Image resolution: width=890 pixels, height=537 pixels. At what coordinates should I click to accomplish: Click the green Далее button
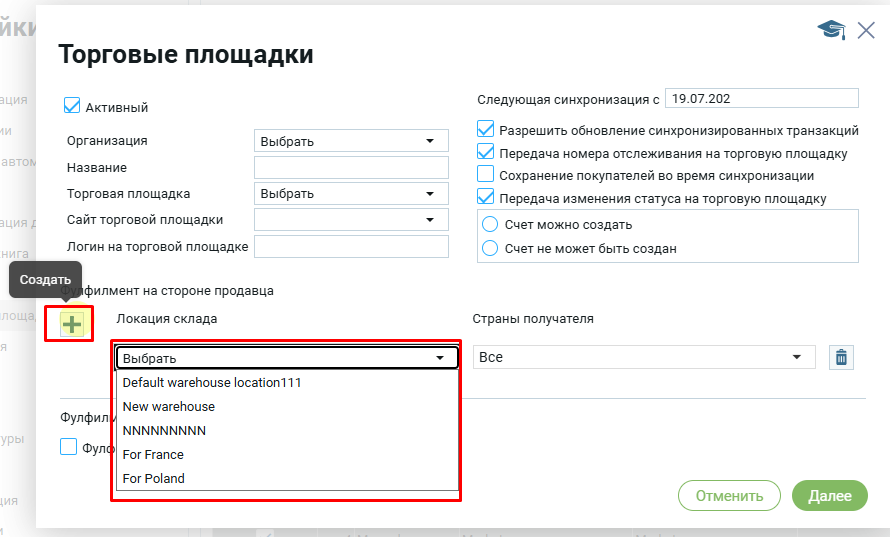pos(829,495)
